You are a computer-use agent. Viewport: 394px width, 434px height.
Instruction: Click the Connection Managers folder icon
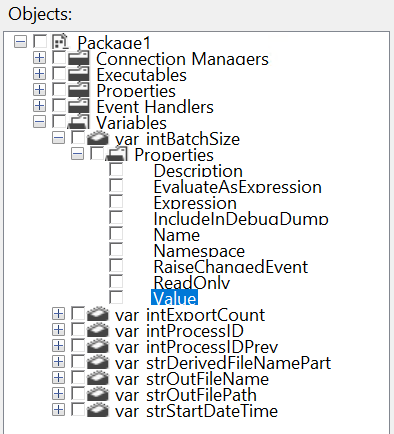[x=79, y=58]
